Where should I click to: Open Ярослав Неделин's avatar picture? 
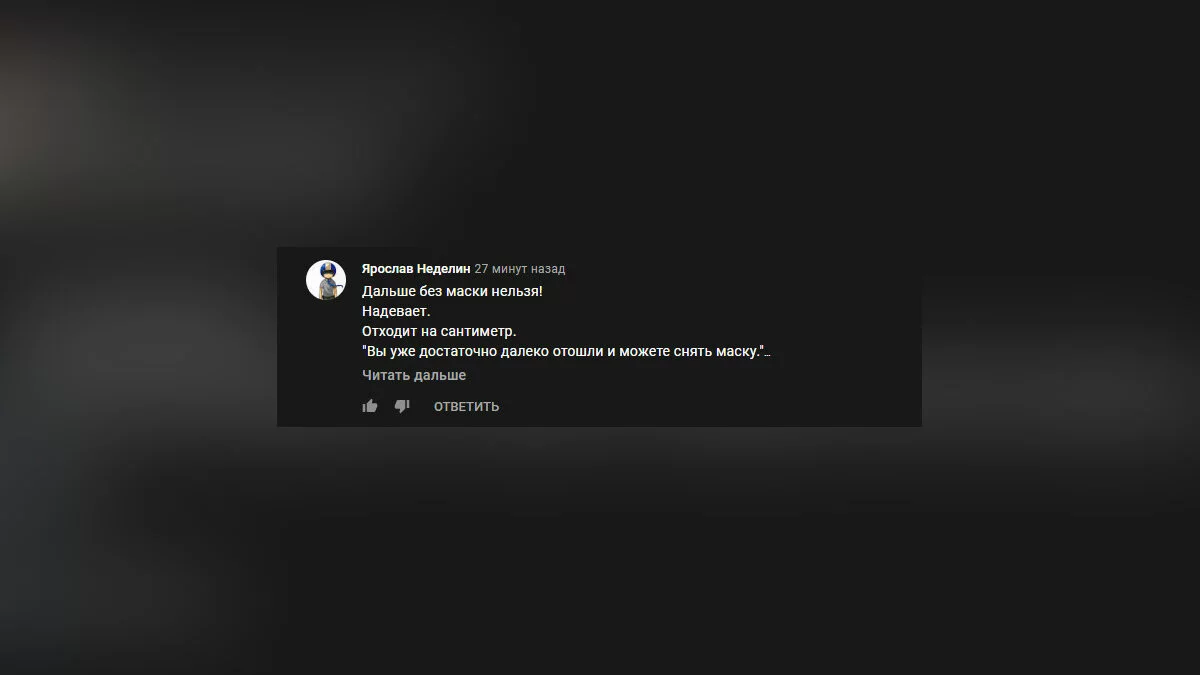click(x=326, y=280)
